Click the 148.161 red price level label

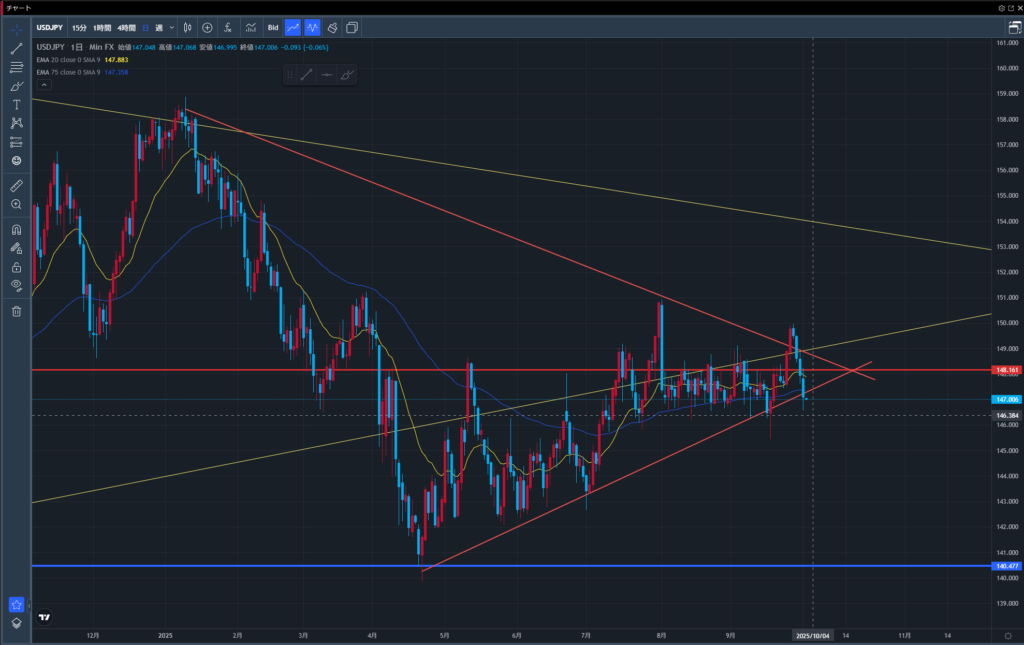[1006, 370]
